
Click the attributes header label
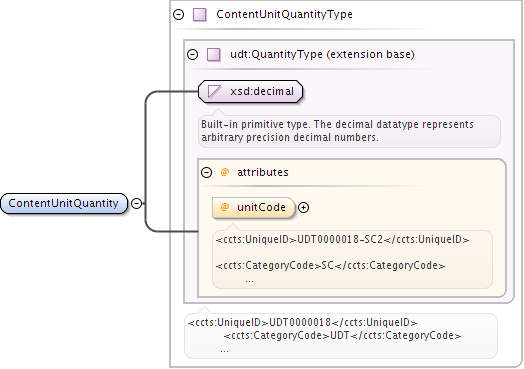click(x=263, y=172)
